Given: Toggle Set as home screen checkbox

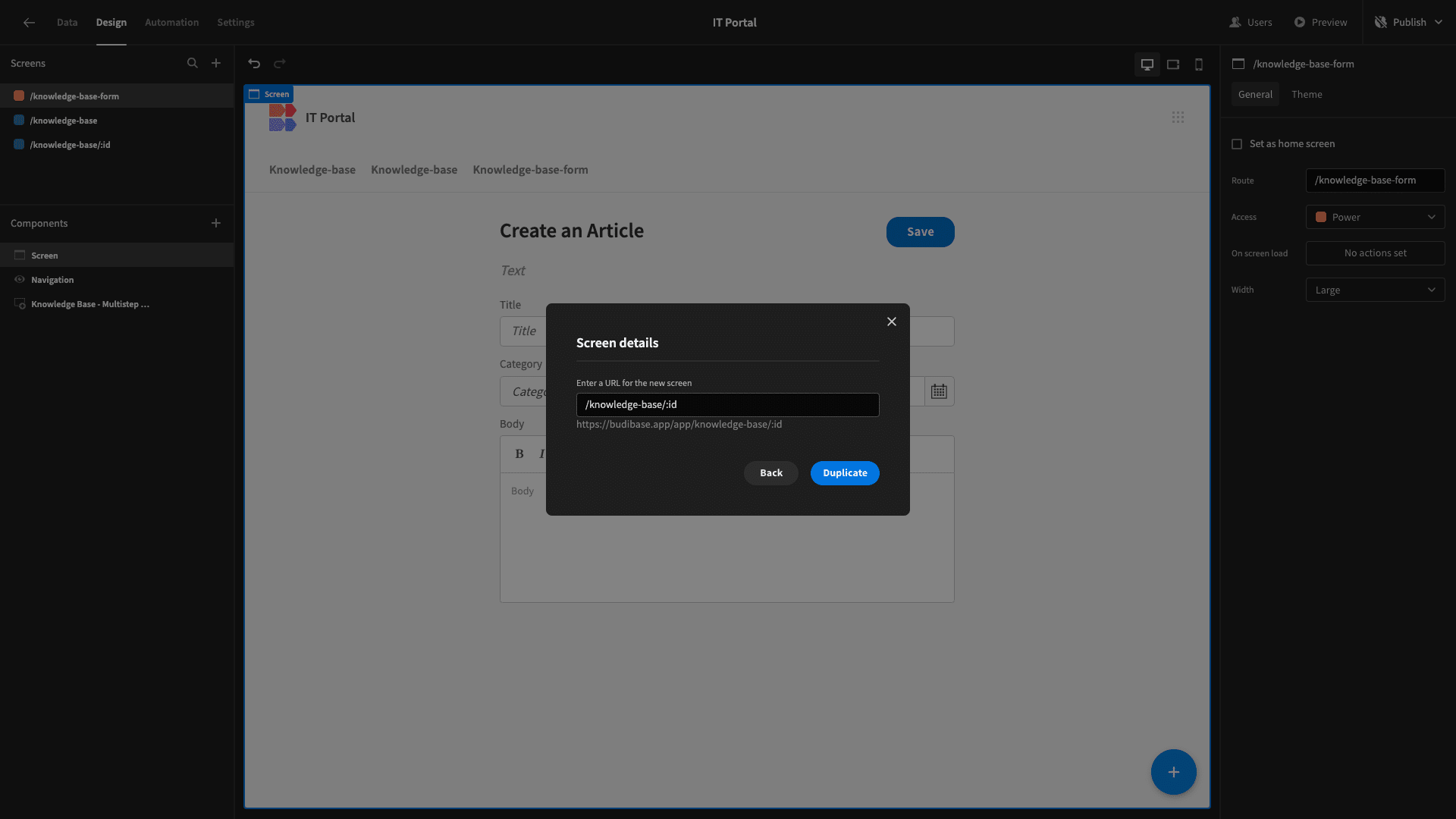Looking at the screenshot, I should 1237,144.
